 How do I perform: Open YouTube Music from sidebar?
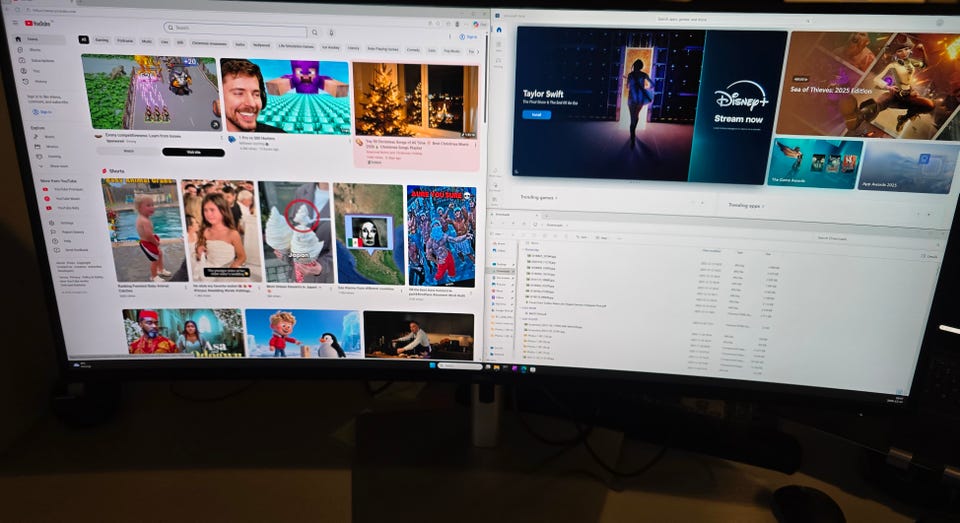64,198
